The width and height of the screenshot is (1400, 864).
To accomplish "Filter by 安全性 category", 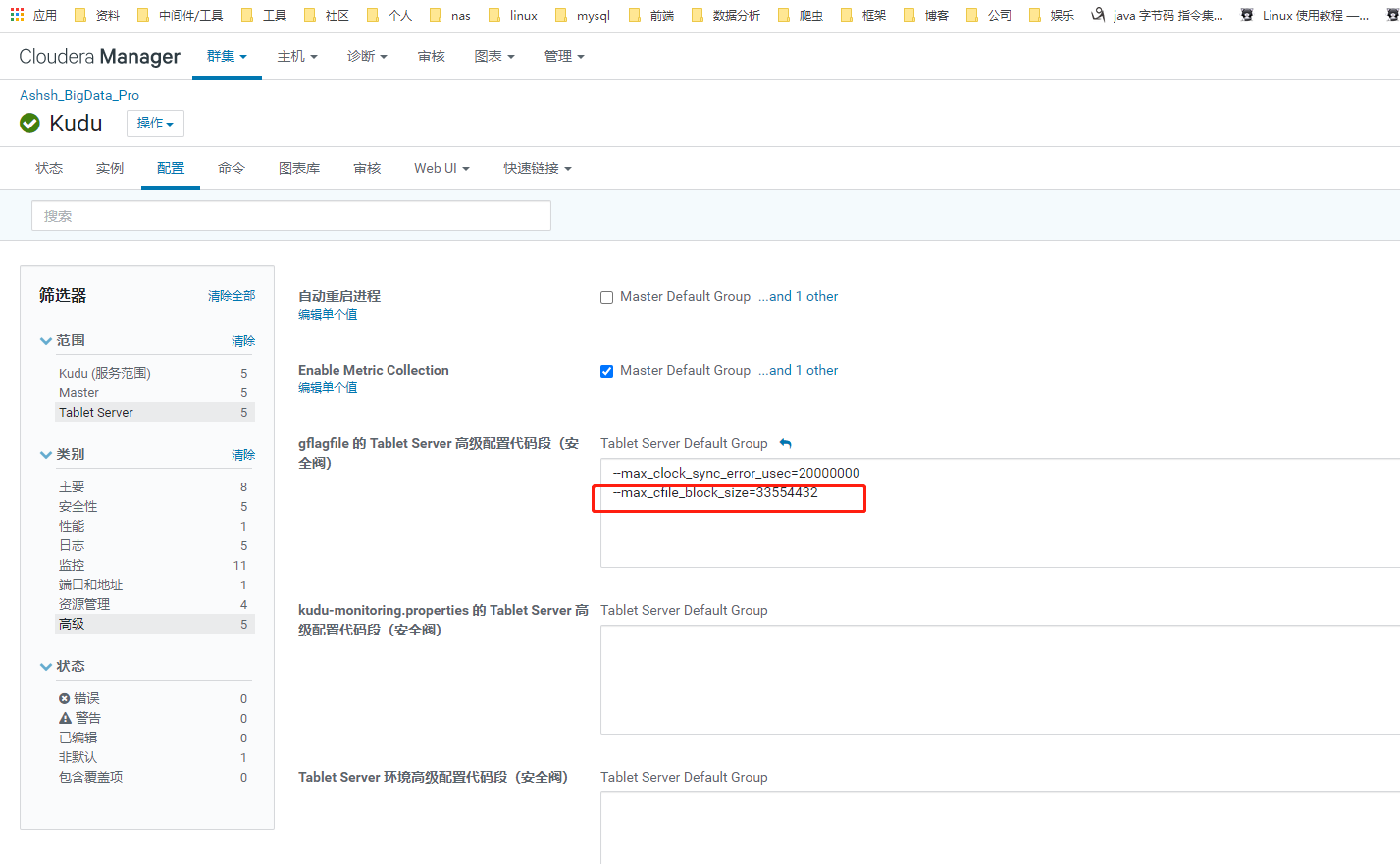I will click(x=155, y=506).
